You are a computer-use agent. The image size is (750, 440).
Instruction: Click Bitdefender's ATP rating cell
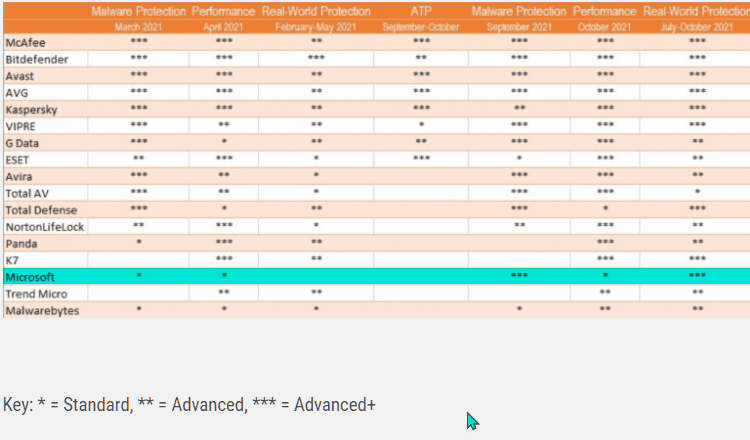pyautogui.click(x=421, y=58)
